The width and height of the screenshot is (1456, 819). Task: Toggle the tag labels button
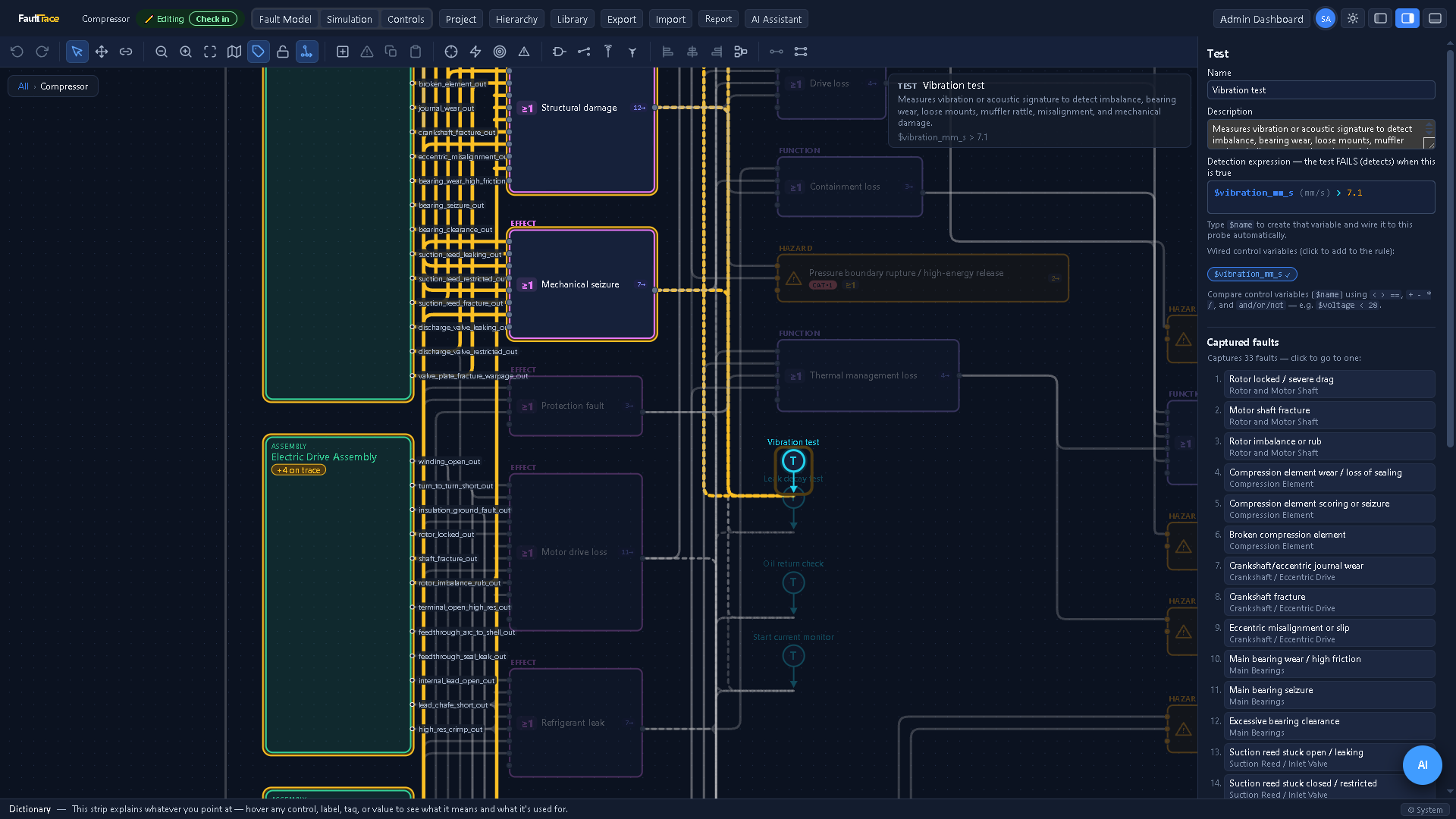(x=259, y=52)
